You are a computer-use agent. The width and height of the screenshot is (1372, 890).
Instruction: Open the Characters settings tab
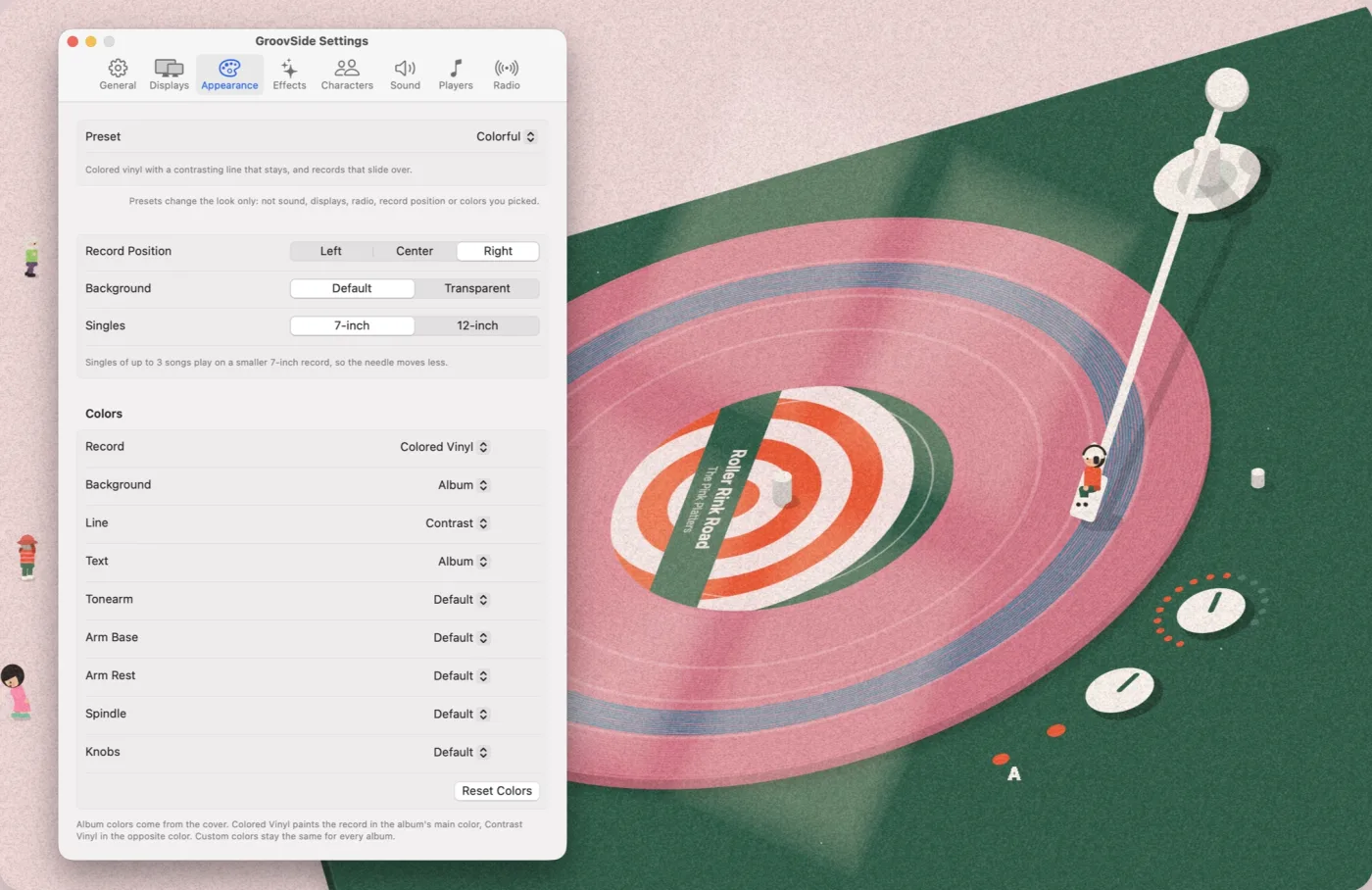pos(347,74)
